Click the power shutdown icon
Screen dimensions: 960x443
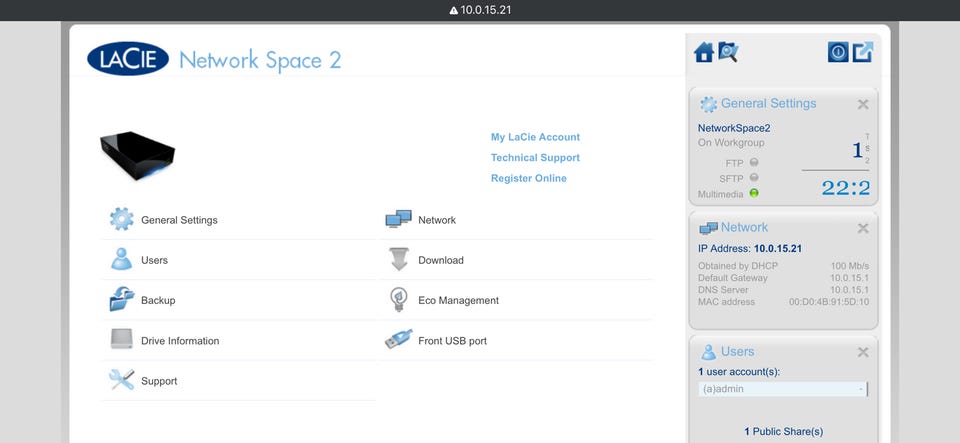click(x=838, y=52)
